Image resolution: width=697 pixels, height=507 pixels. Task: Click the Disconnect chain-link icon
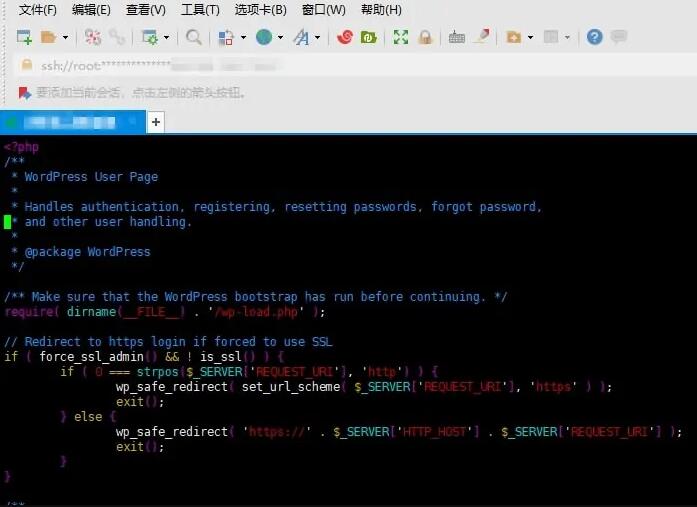pyautogui.click(x=117, y=37)
